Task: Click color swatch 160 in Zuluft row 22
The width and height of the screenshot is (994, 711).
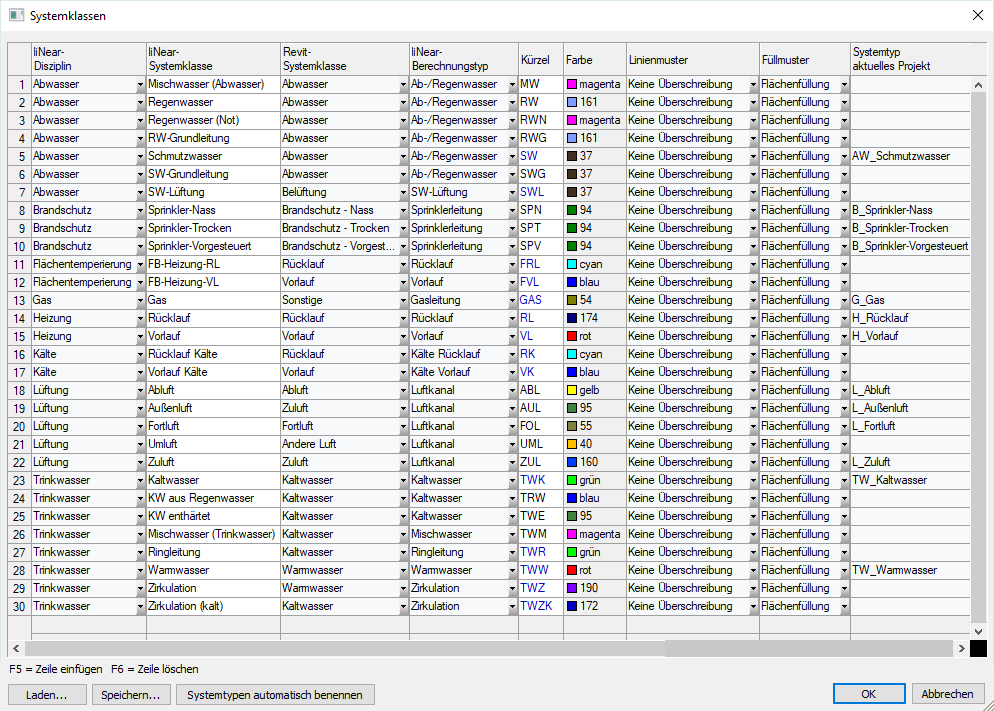Action: (x=572, y=462)
